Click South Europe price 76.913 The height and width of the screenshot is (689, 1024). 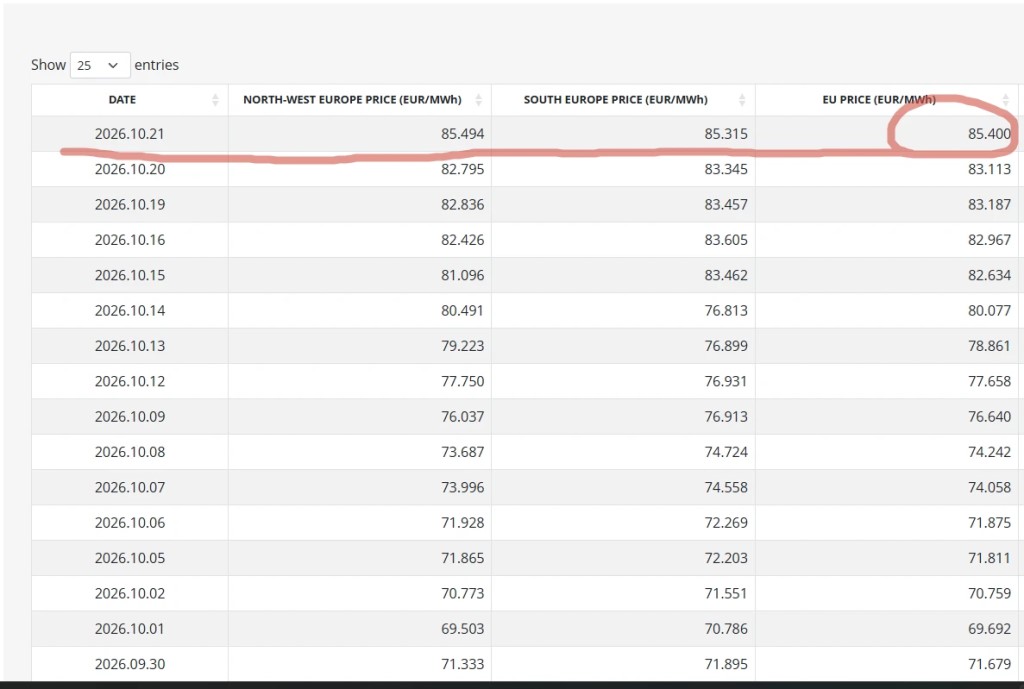pyautogui.click(x=726, y=416)
